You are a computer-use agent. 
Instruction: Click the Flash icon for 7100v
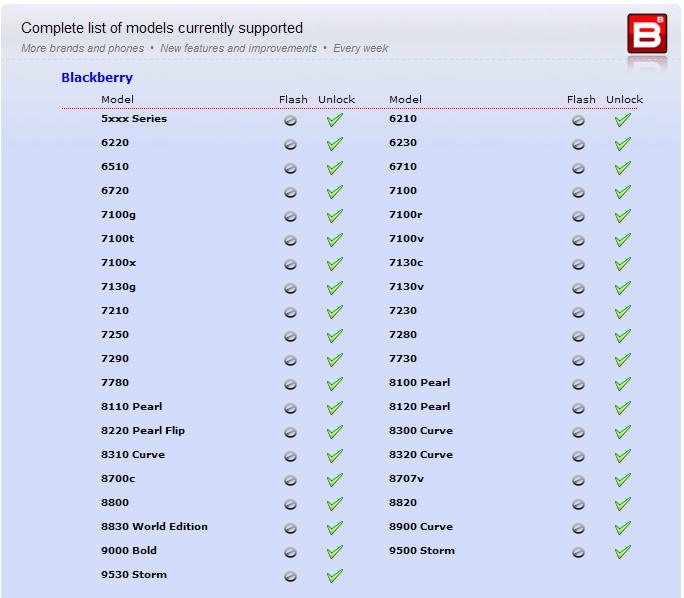click(x=578, y=240)
